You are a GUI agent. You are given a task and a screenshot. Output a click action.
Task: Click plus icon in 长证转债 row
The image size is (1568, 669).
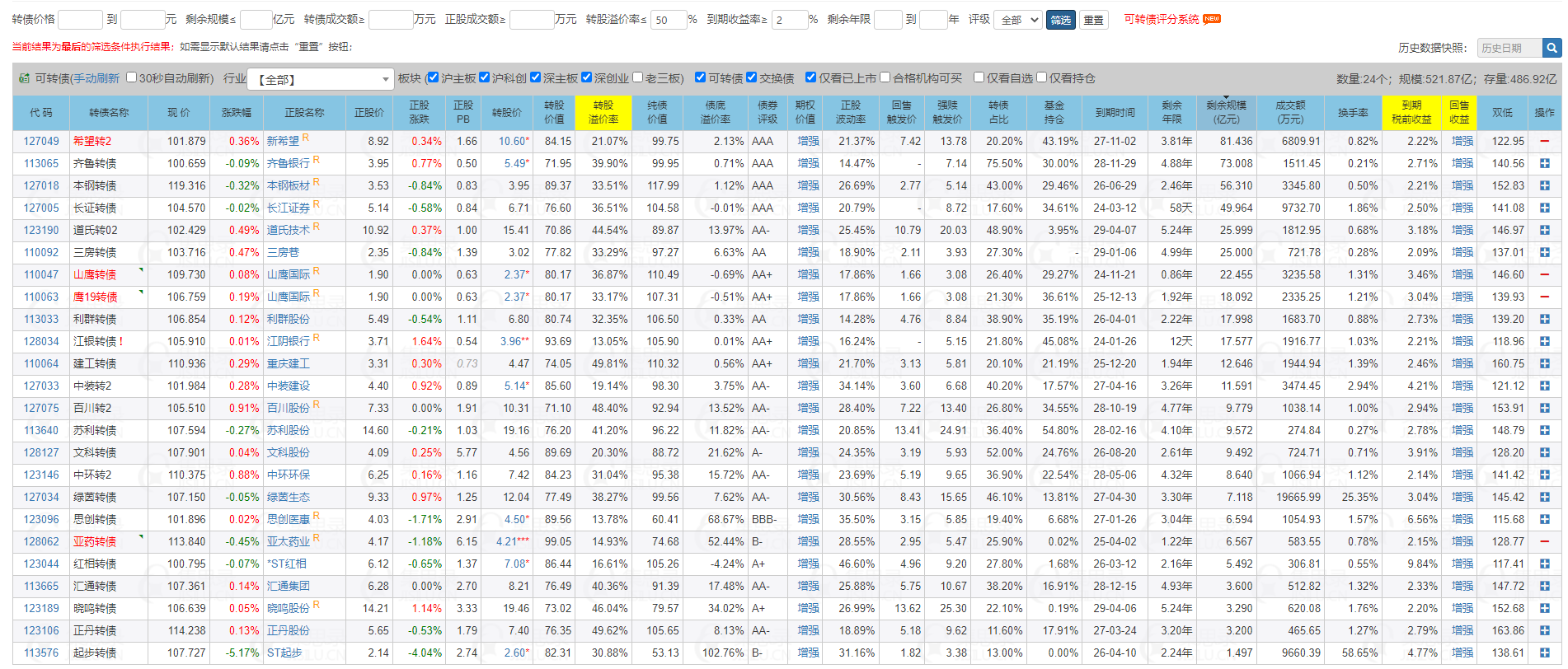pos(1544,208)
